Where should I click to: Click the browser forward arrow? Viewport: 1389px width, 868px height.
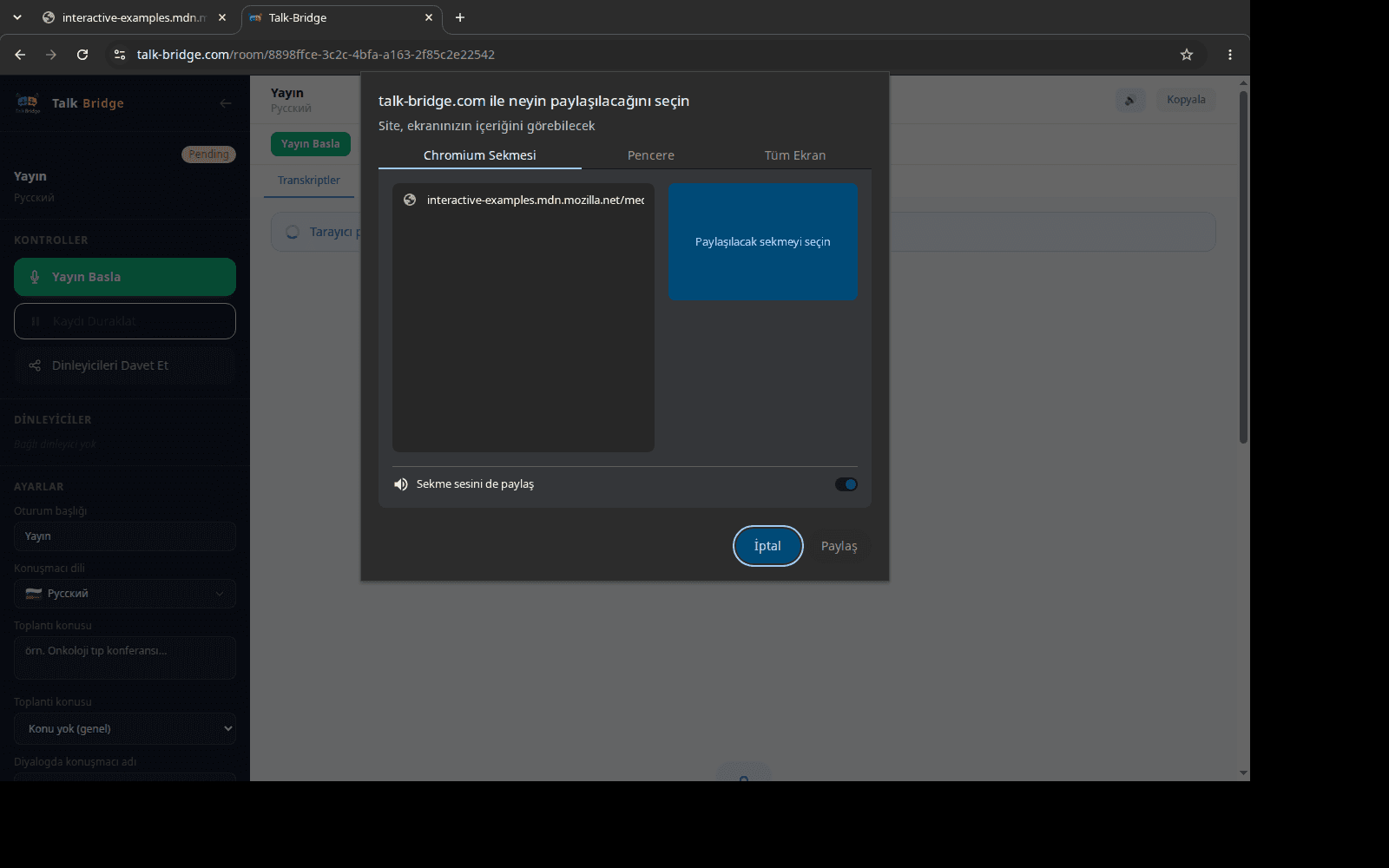(x=51, y=55)
